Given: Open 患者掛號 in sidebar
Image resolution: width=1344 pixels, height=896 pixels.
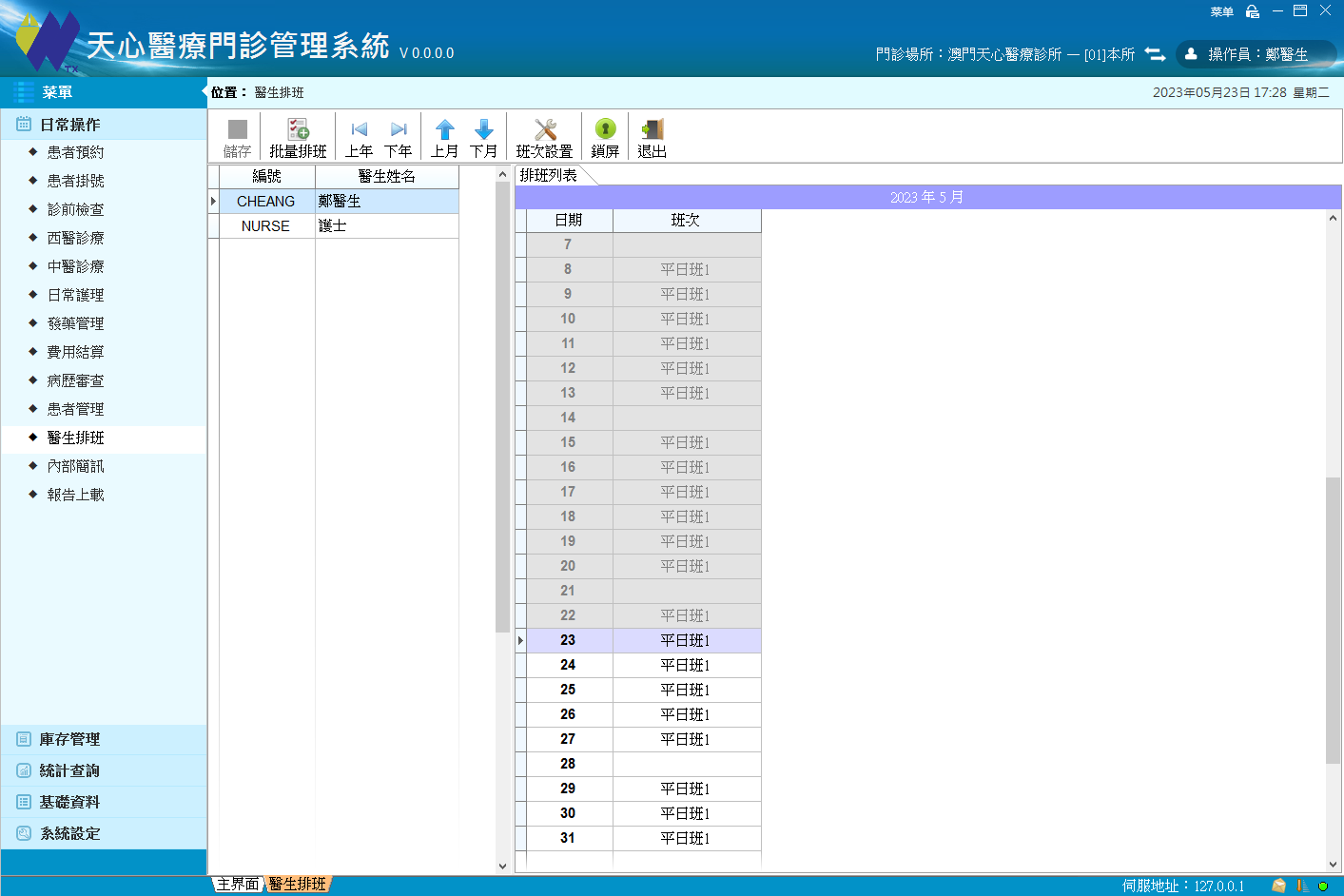Looking at the screenshot, I should tap(76, 181).
